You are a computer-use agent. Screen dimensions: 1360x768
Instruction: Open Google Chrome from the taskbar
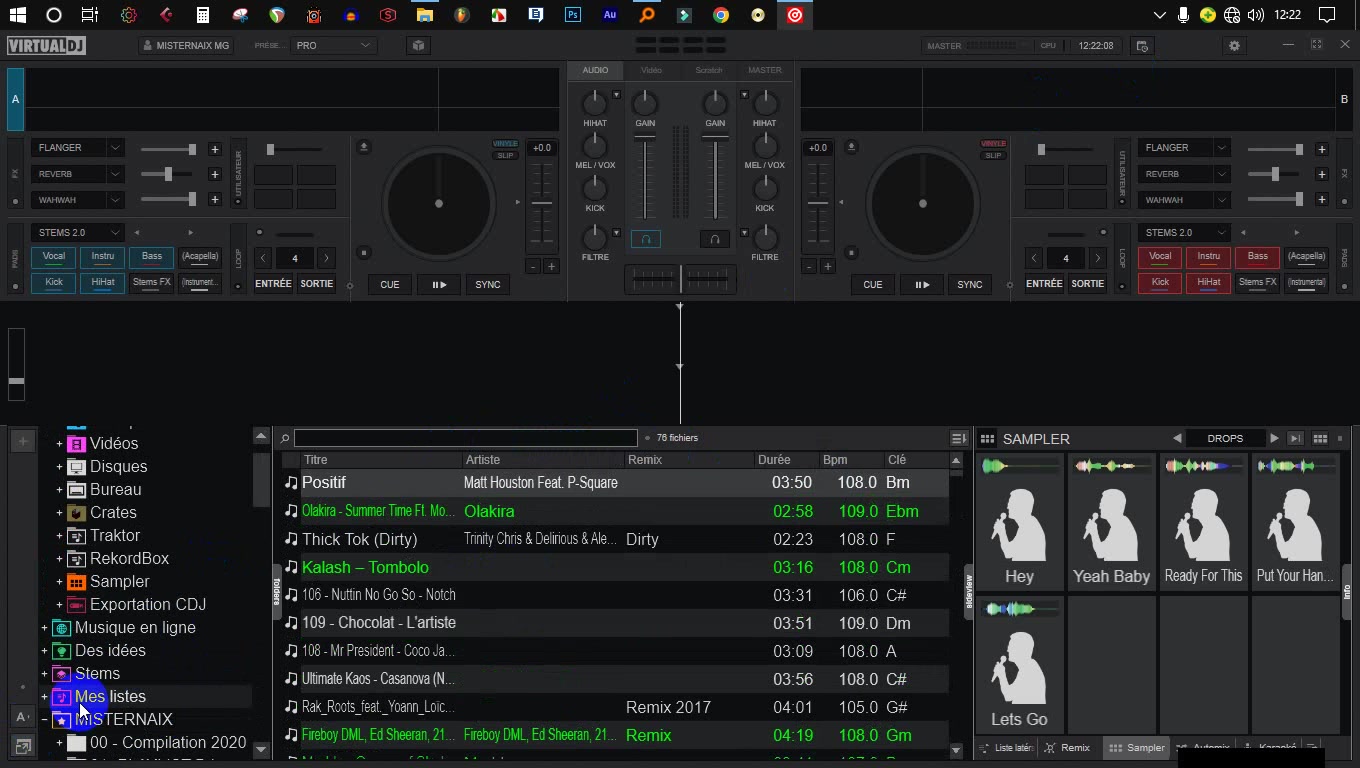pyautogui.click(x=721, y=15)
